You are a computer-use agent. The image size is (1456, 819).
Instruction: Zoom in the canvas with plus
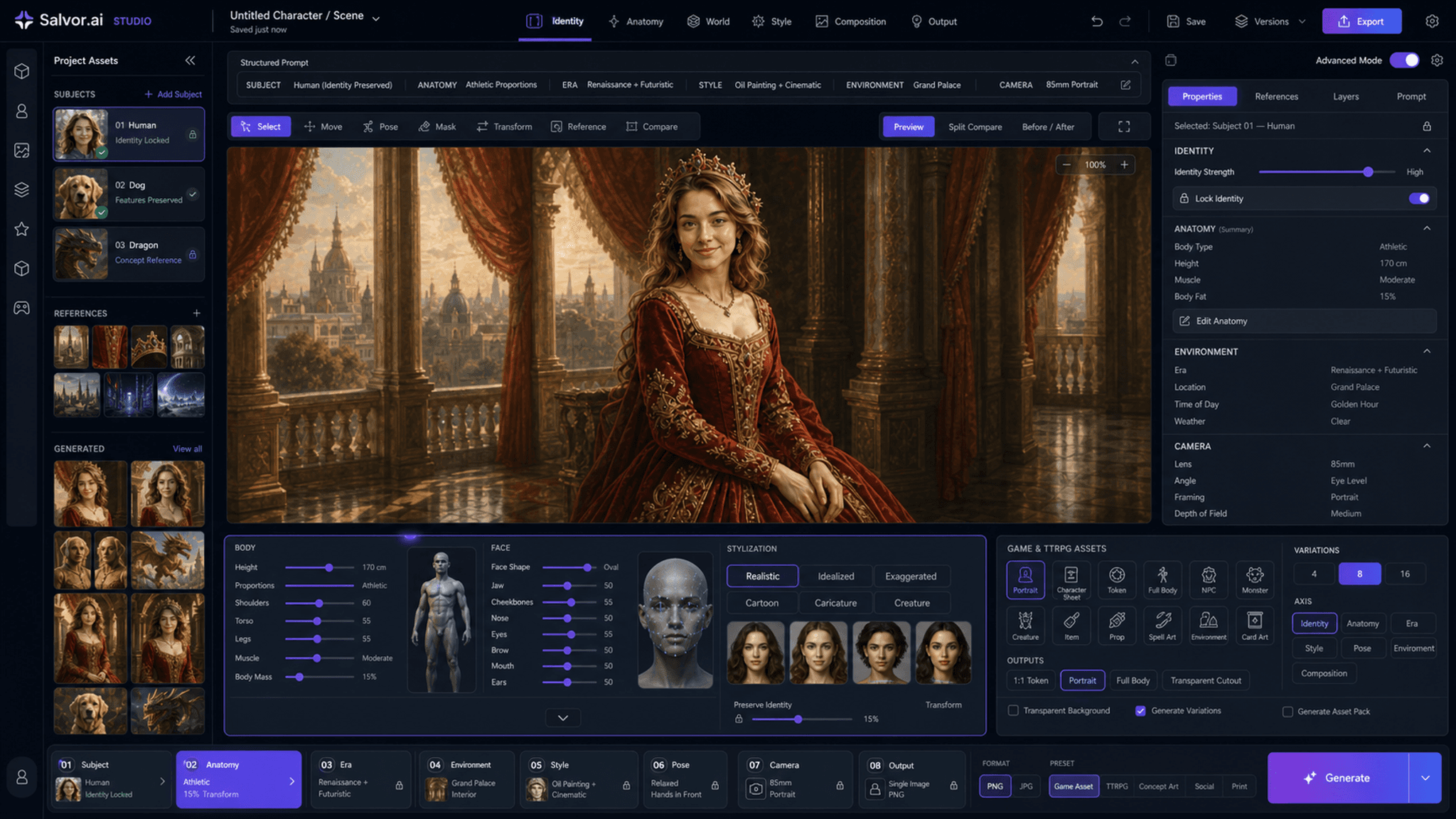pos(1125,165)
